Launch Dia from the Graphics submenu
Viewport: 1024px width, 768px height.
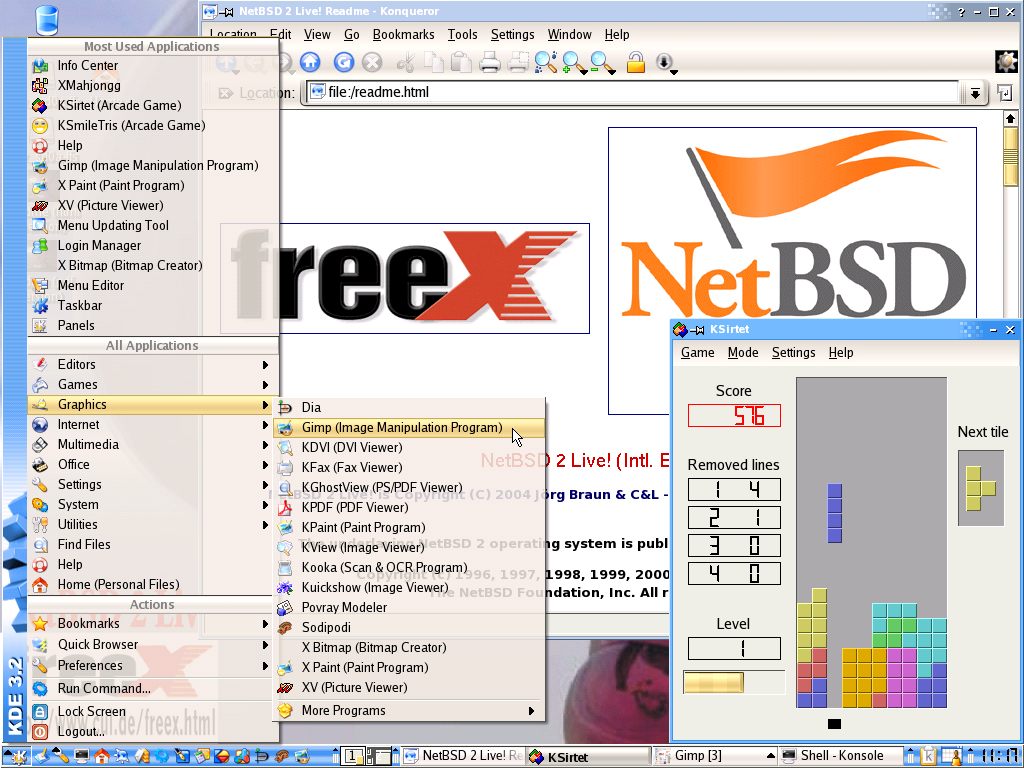[x=409, y=408]
